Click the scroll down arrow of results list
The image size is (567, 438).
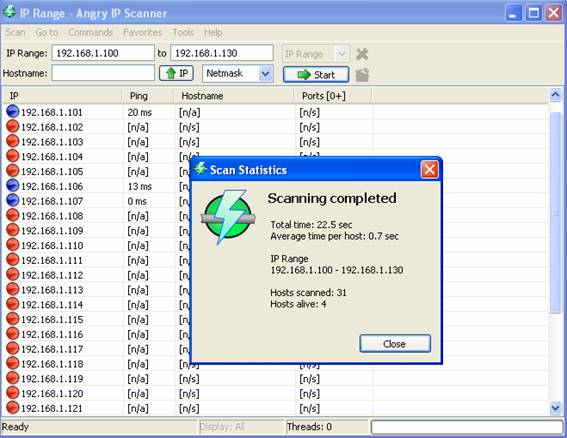pyautogui.click(x=555, y=408)
